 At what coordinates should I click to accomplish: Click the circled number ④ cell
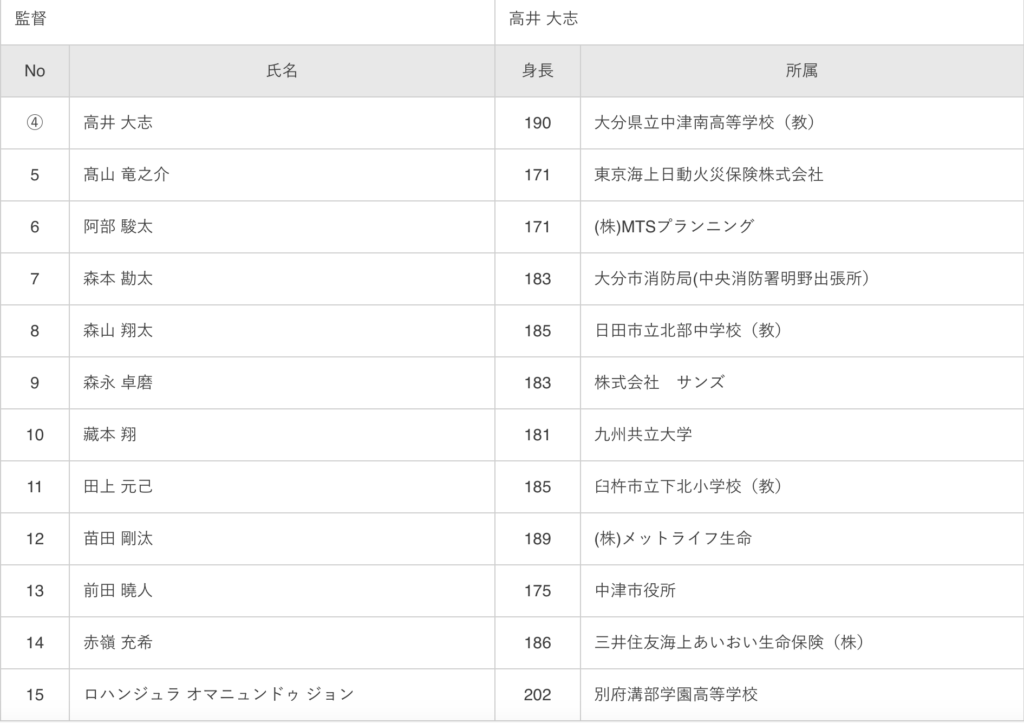(35, 123)
